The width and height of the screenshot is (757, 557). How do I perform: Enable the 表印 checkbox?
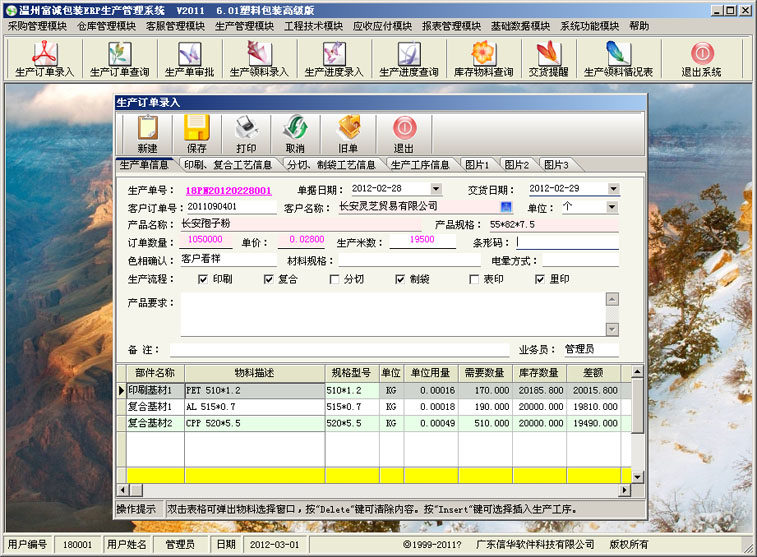point(474,279)
